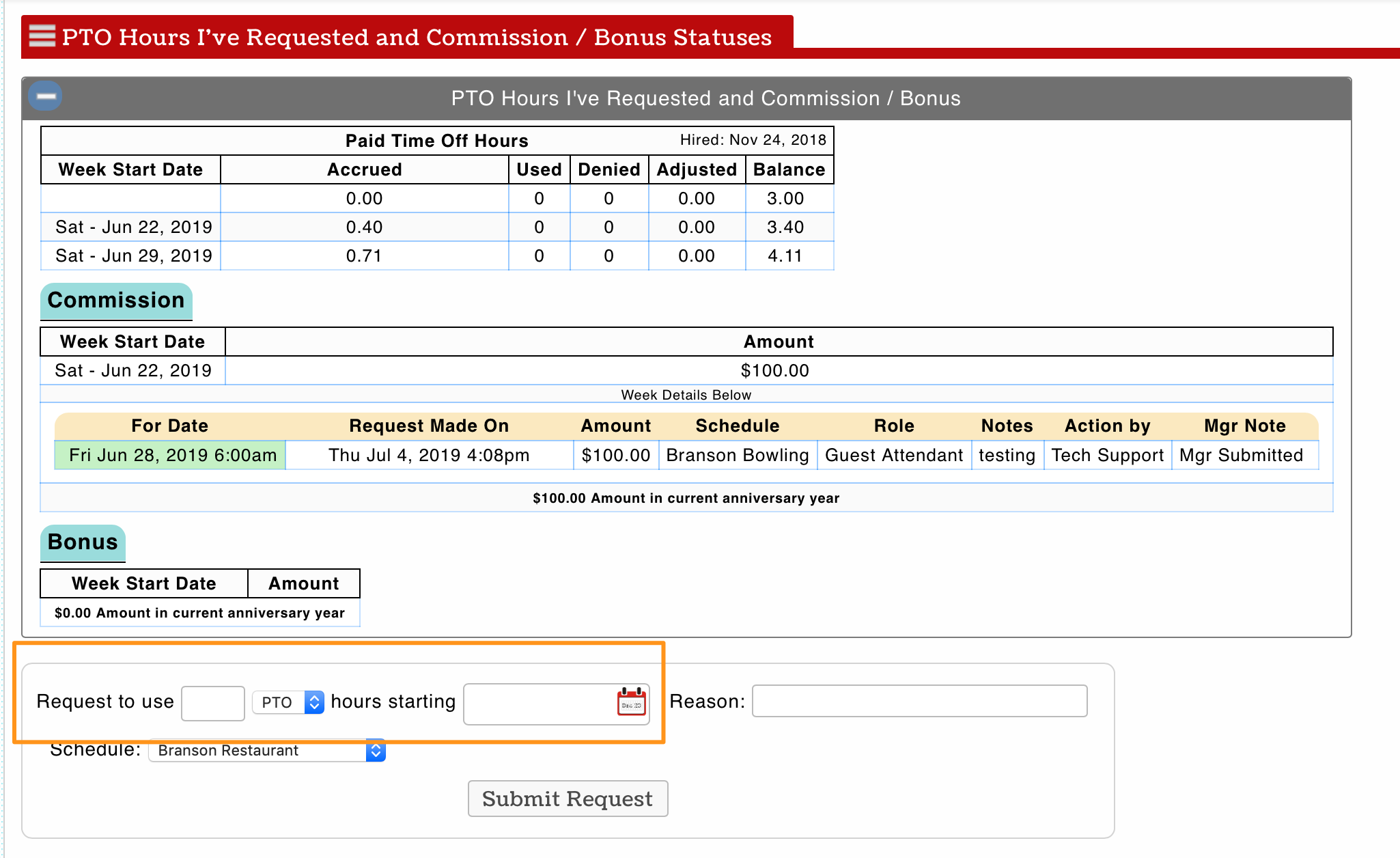
Task: Select the Bonus section tab label
Action: pos(83,542)
